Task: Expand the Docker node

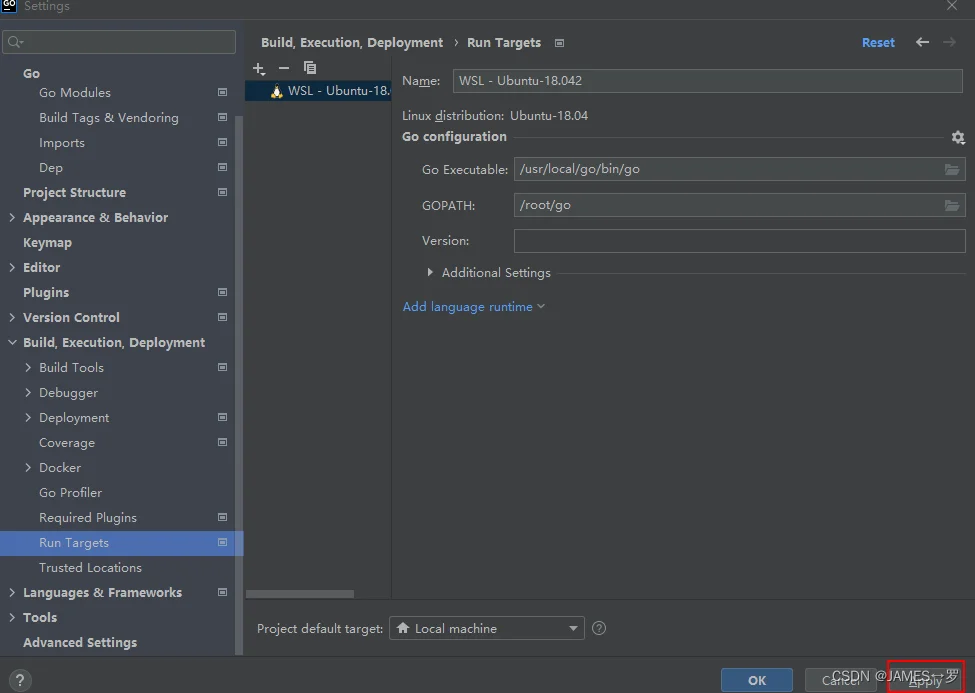Action: (x=28, y=467)
